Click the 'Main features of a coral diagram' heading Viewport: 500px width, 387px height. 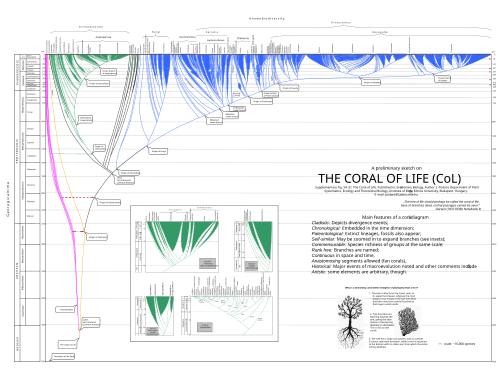pyautogui.click(x=395, y=217)
